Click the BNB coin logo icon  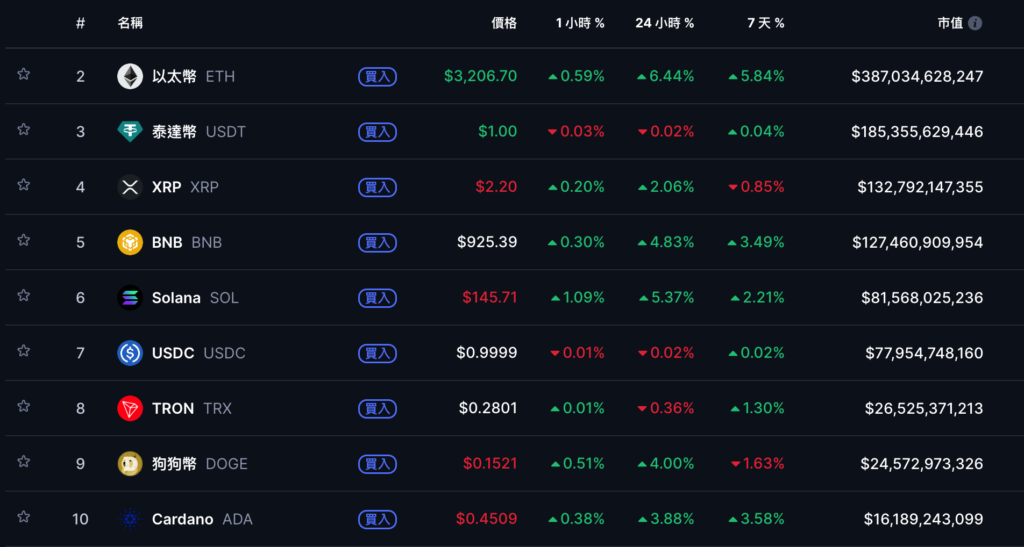coord(130,242)
